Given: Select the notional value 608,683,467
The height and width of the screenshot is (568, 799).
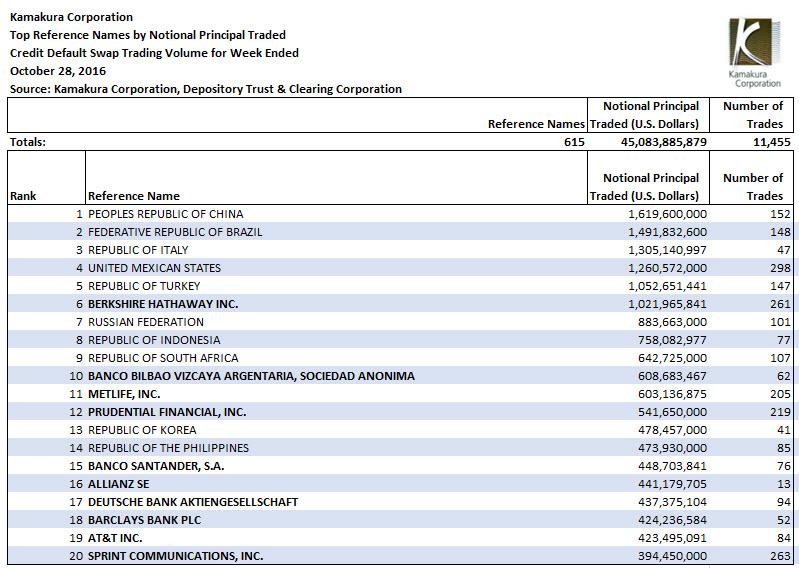Looking at the screenshot, I should 673,376.
